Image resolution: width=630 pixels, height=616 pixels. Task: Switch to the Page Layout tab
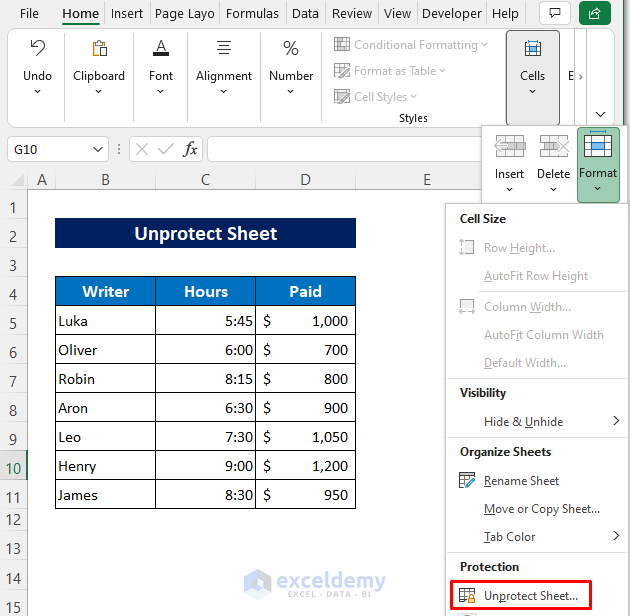click(184, 13)
